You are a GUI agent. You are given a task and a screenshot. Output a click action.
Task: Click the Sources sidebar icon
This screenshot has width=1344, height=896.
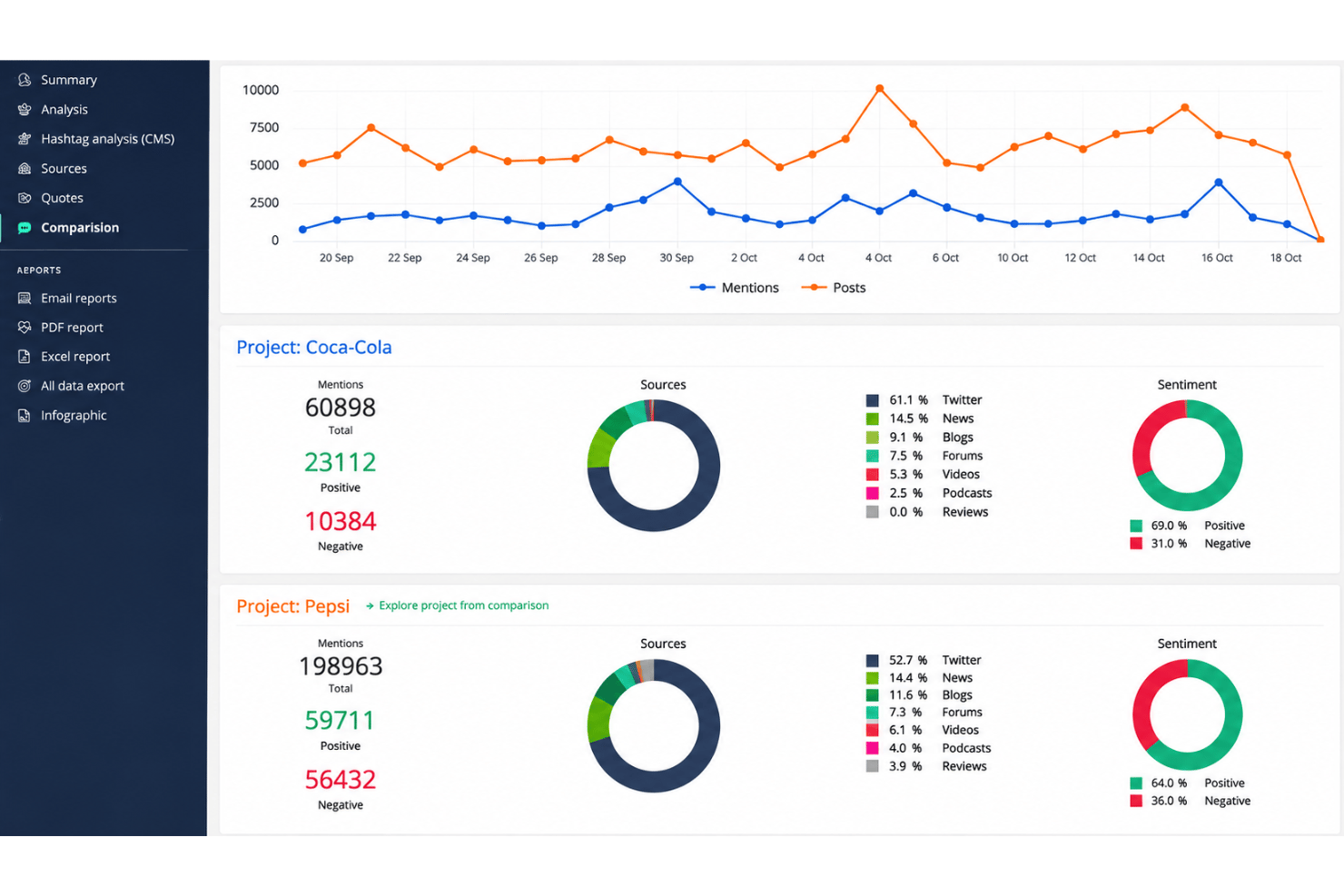coord(25,169)
